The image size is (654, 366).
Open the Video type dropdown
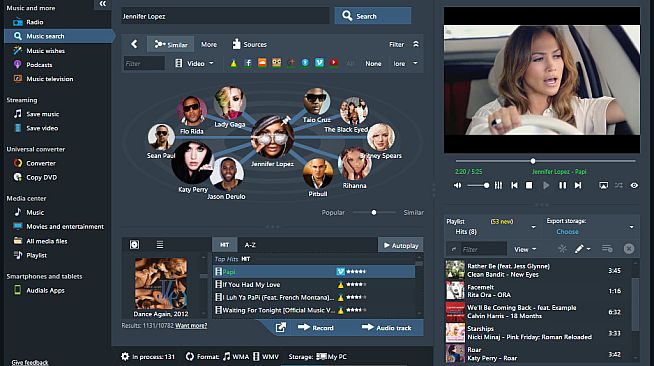pos(194,63)
